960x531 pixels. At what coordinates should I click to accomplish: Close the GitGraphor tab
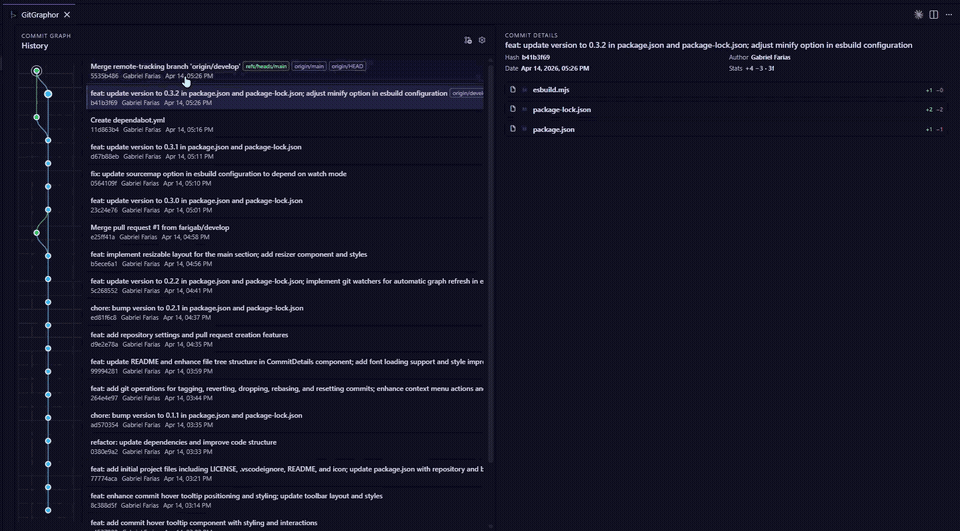click(67, 15)
